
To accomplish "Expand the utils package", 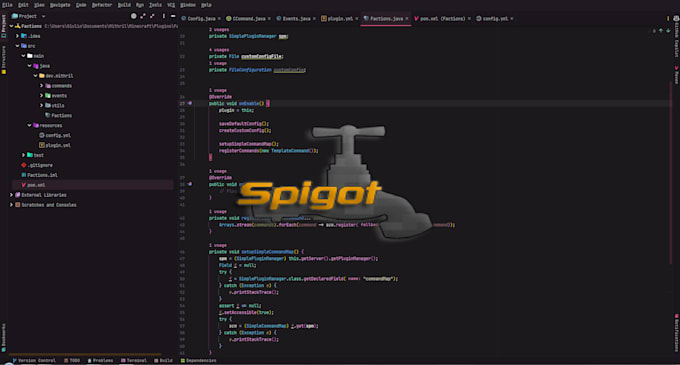I will click(x=42, y=106).
